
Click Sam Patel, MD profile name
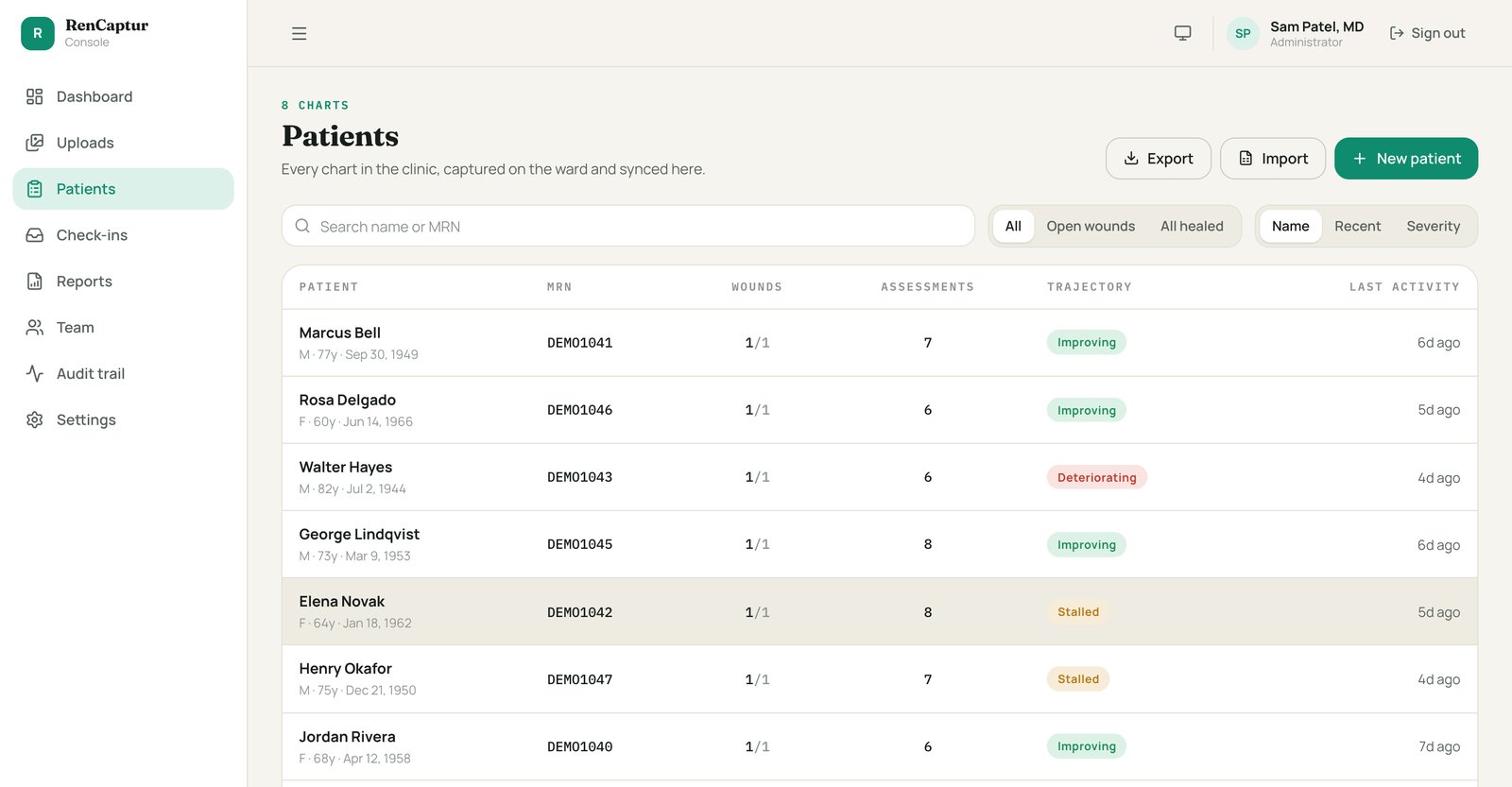pyautogui.click(x=1316, y=26)
